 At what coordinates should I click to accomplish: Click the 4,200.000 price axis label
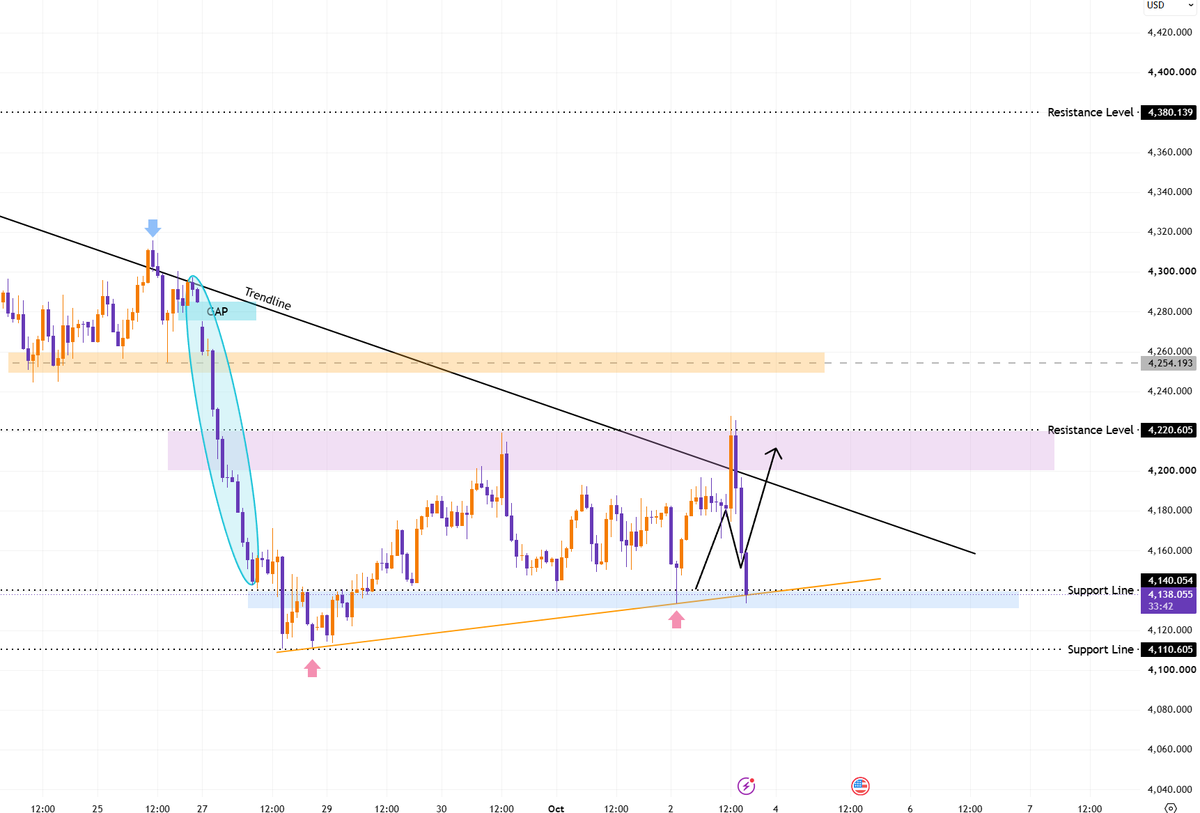[1170, 470]
